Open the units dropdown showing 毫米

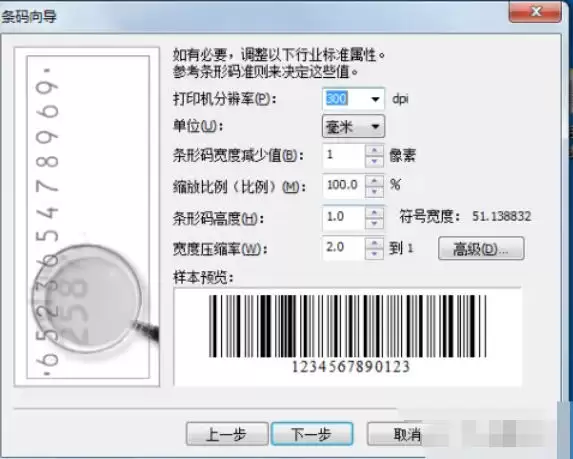tap(353, 126)
